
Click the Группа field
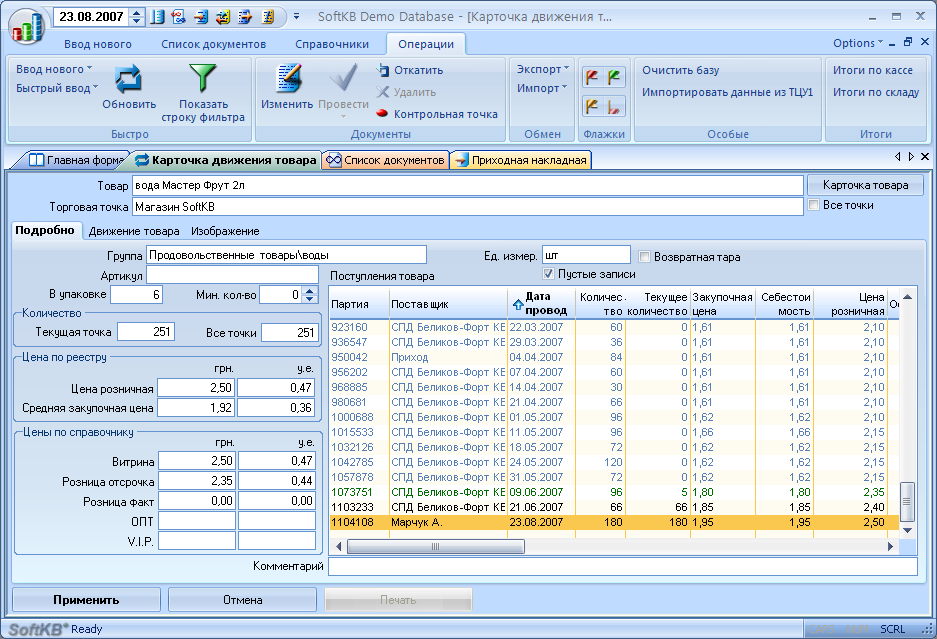tap(286, 255)
